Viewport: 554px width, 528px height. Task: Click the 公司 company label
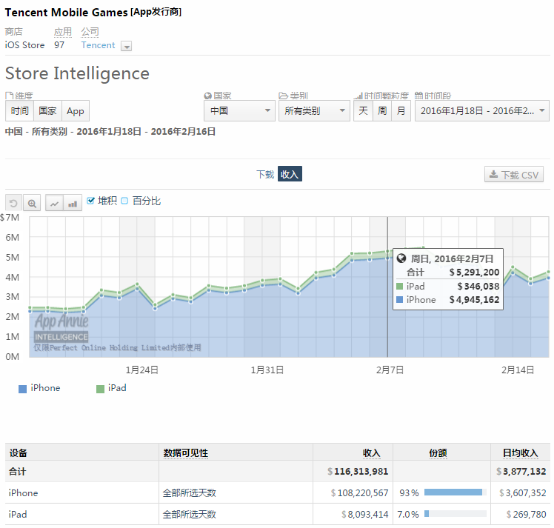point(90,32)
